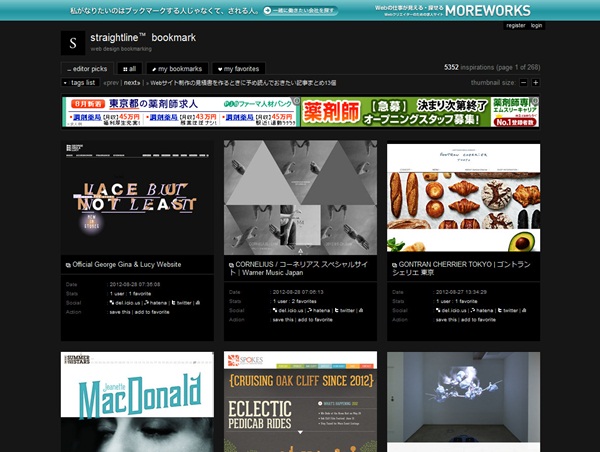
Task: Open the Jeanette MacDonald thumbnail
Action: pyautogui.click(x=137, y=402)
